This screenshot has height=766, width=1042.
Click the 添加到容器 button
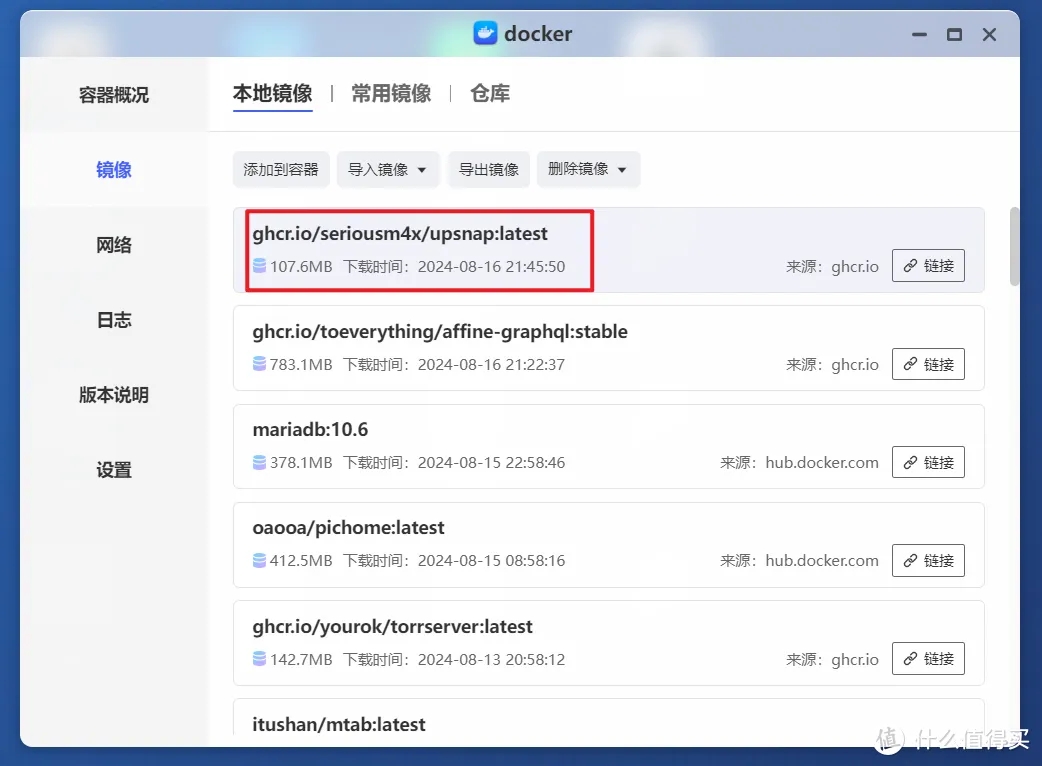point(281,169)
